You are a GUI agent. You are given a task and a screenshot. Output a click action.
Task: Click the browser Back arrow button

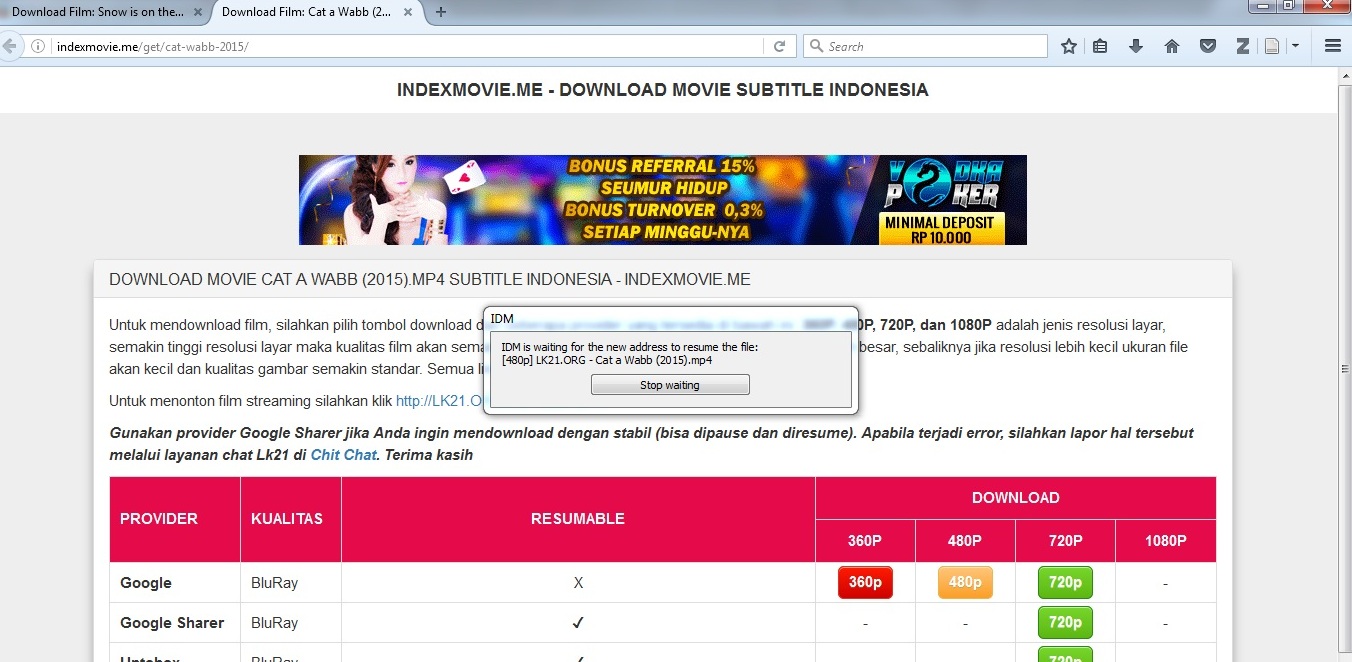[x=8, y=46]
